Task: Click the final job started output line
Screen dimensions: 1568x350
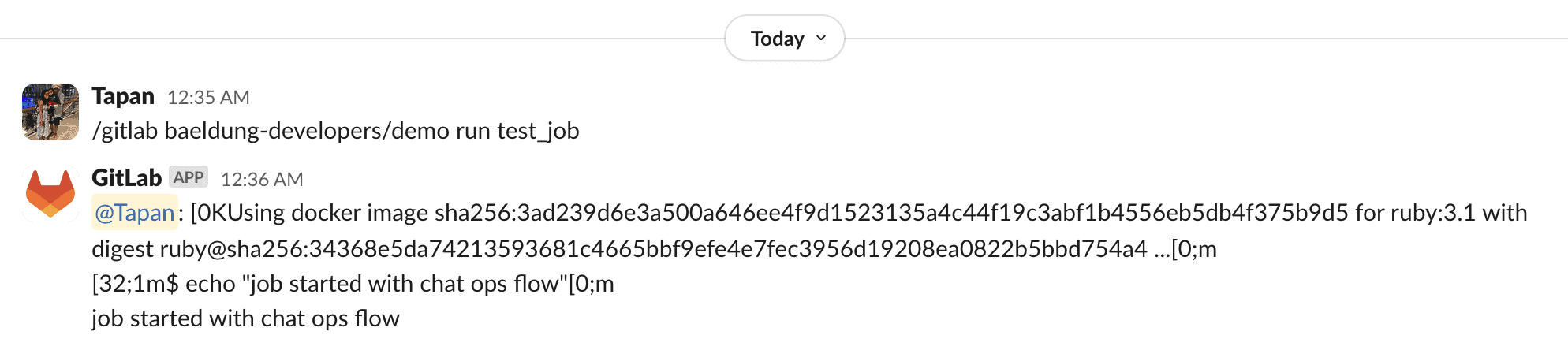Action: coord(245,318)
